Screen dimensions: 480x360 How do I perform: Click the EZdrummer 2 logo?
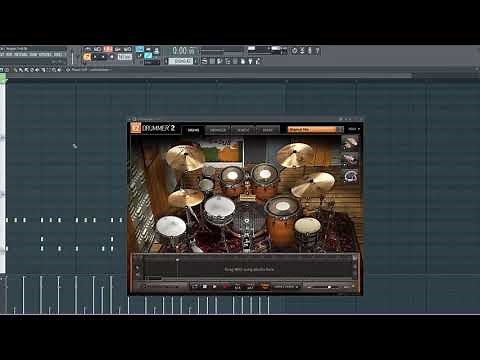pyautogui.click(x=153, y=128)
